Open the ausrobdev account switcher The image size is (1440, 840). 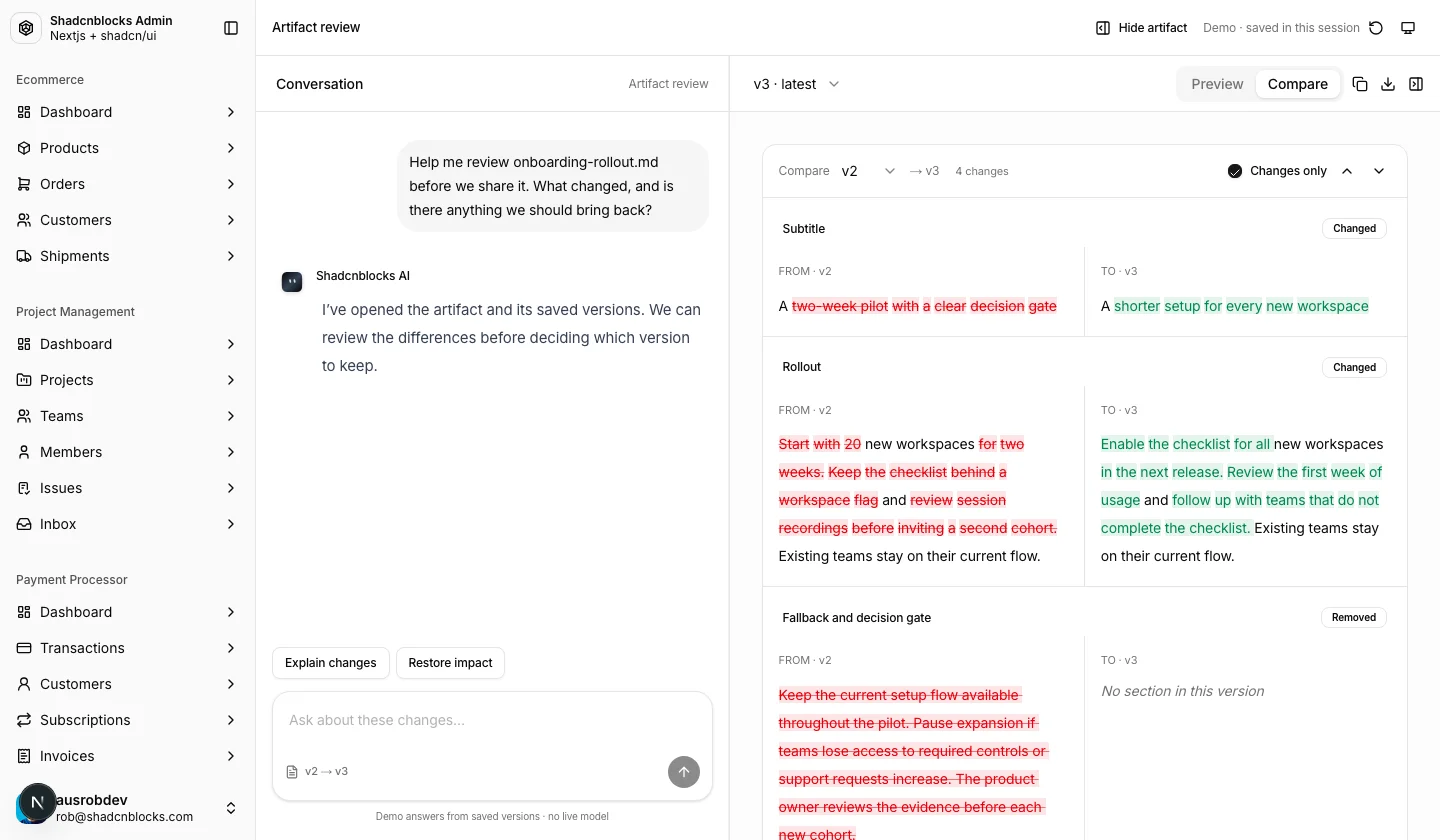(x=128, y=808)
